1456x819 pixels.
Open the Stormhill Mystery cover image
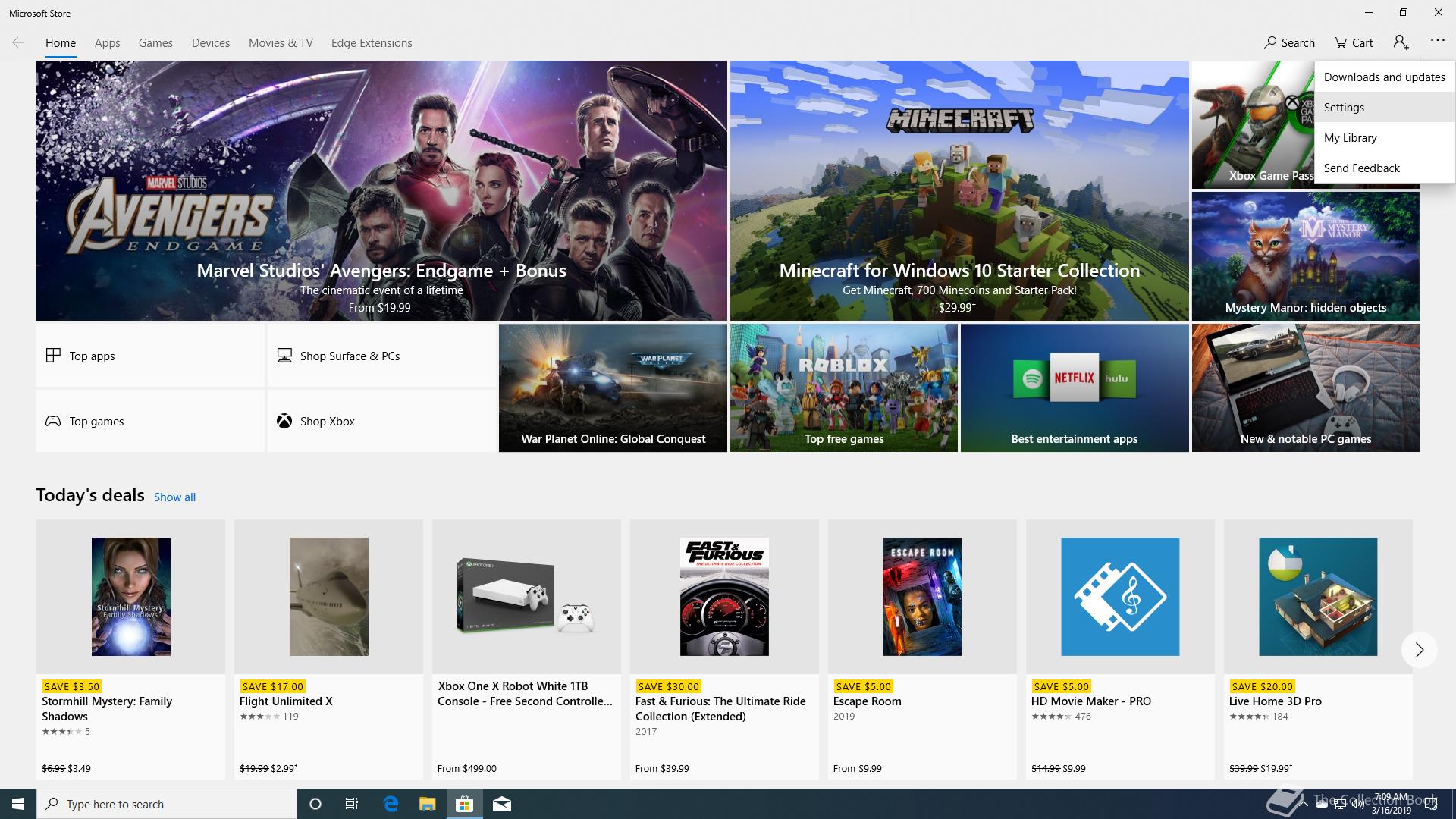130,597
